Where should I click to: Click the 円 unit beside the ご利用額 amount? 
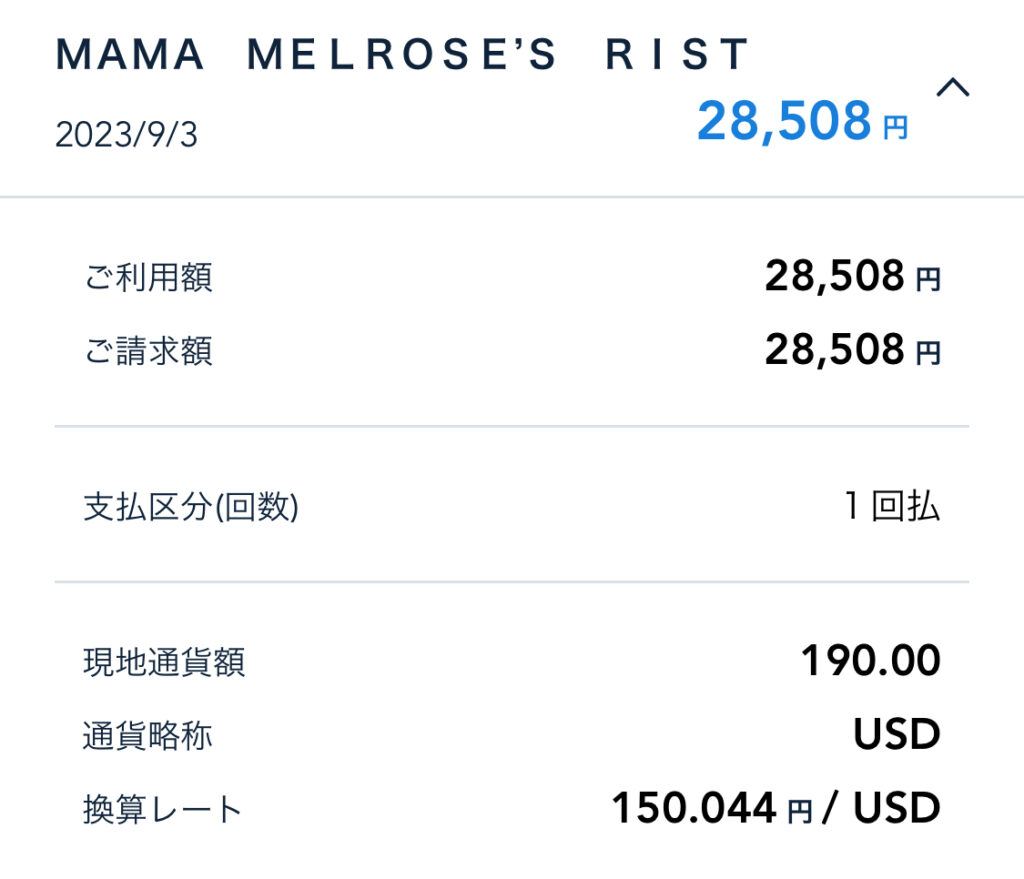928,280
